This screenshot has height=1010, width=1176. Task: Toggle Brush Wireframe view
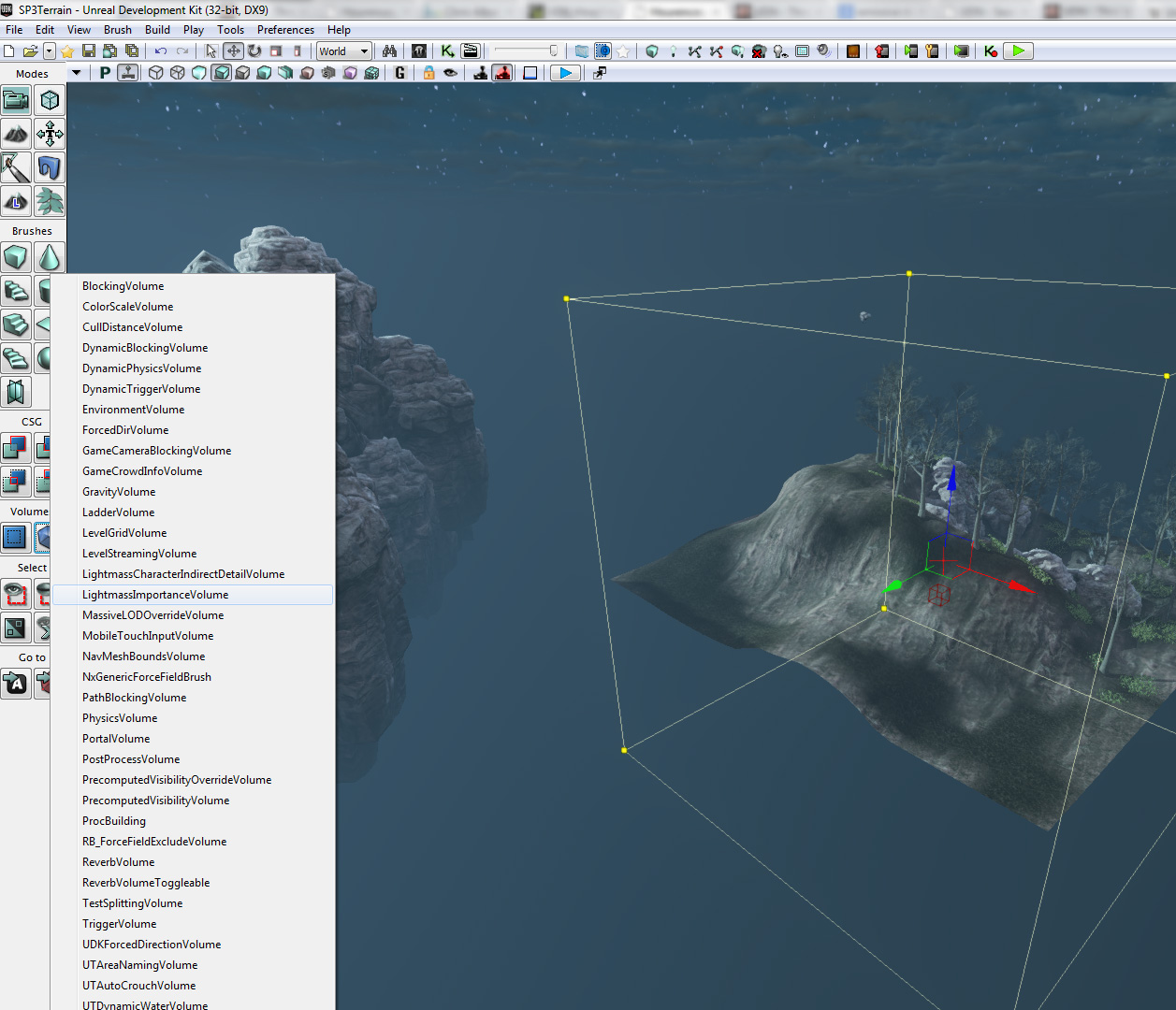pyautogui.click(x=156, y=73)
